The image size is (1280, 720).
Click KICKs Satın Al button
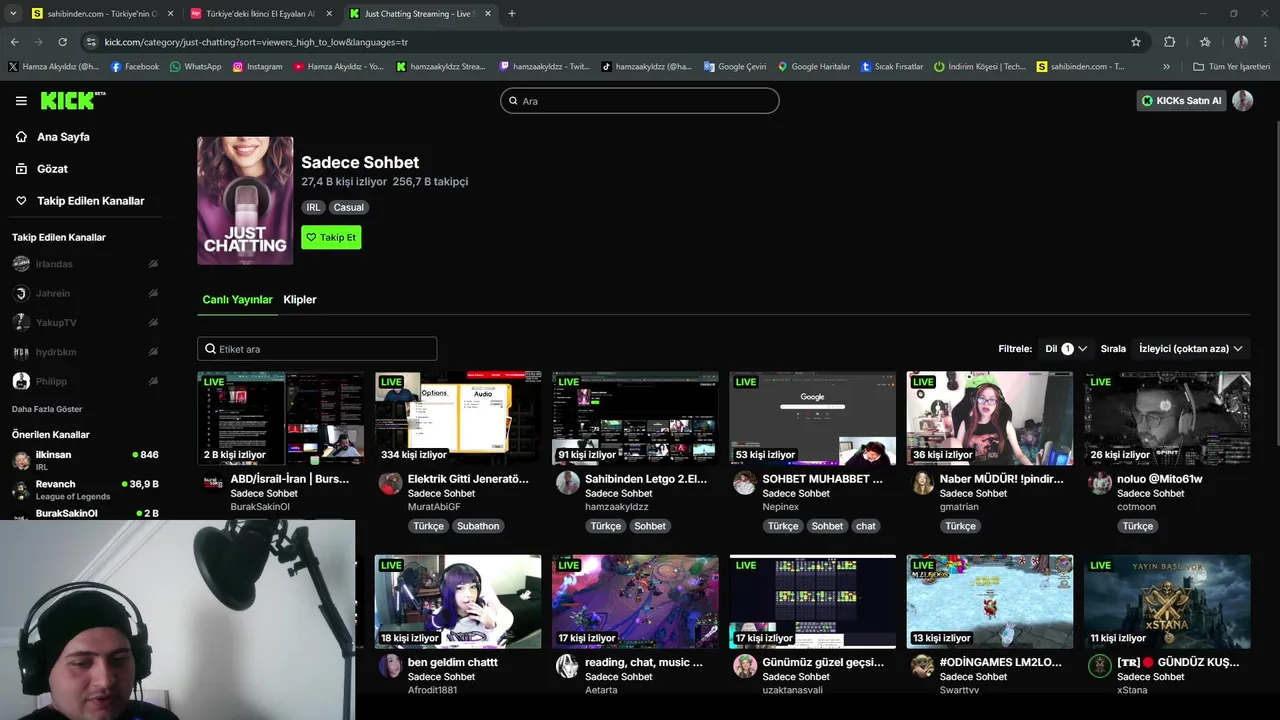click(x=1181, y=101)
